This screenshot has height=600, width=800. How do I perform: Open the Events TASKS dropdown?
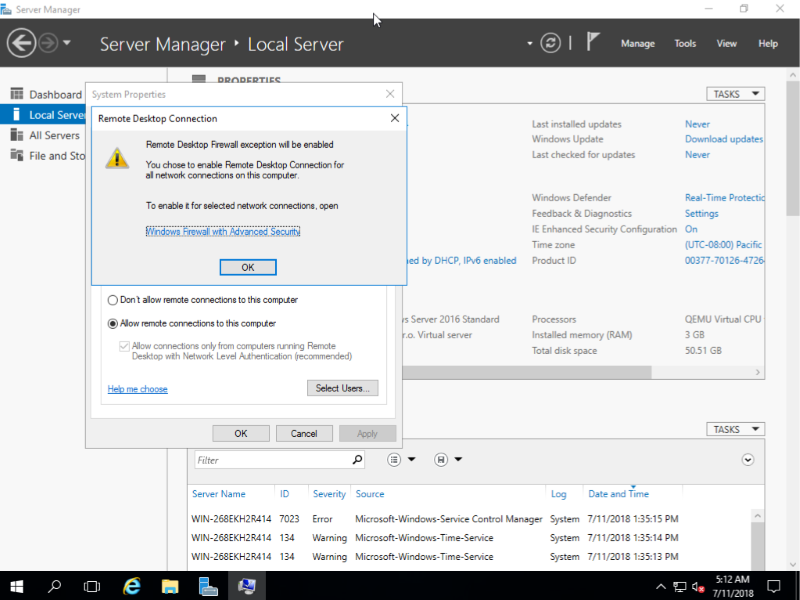pos(735,429)
